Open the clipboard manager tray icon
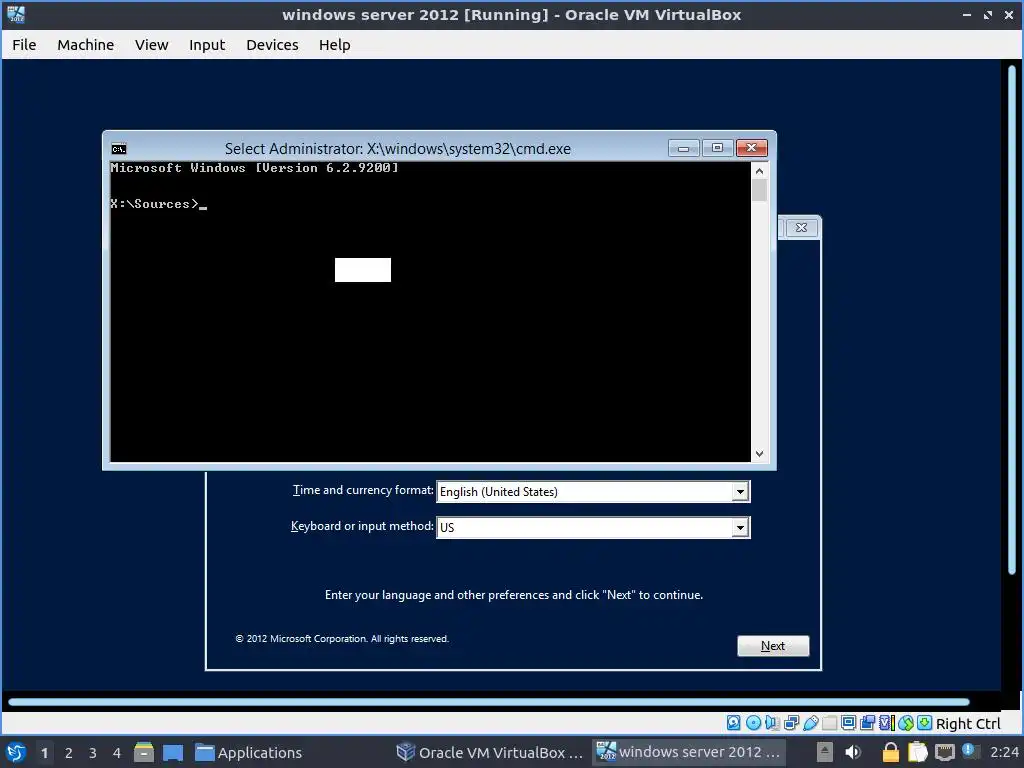 tap(918, 752)
